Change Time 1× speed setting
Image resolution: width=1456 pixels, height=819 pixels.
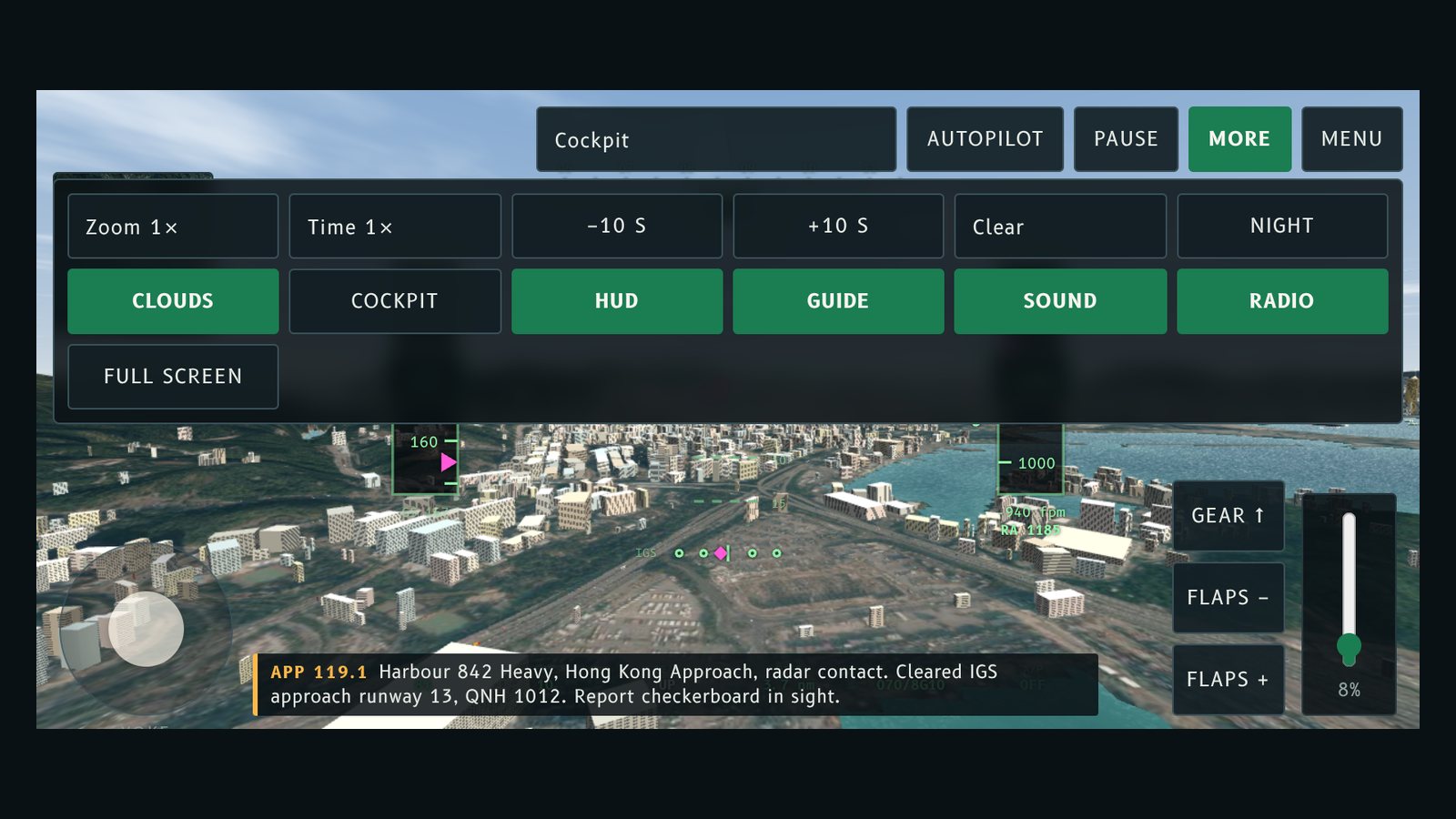pos(395,227)
